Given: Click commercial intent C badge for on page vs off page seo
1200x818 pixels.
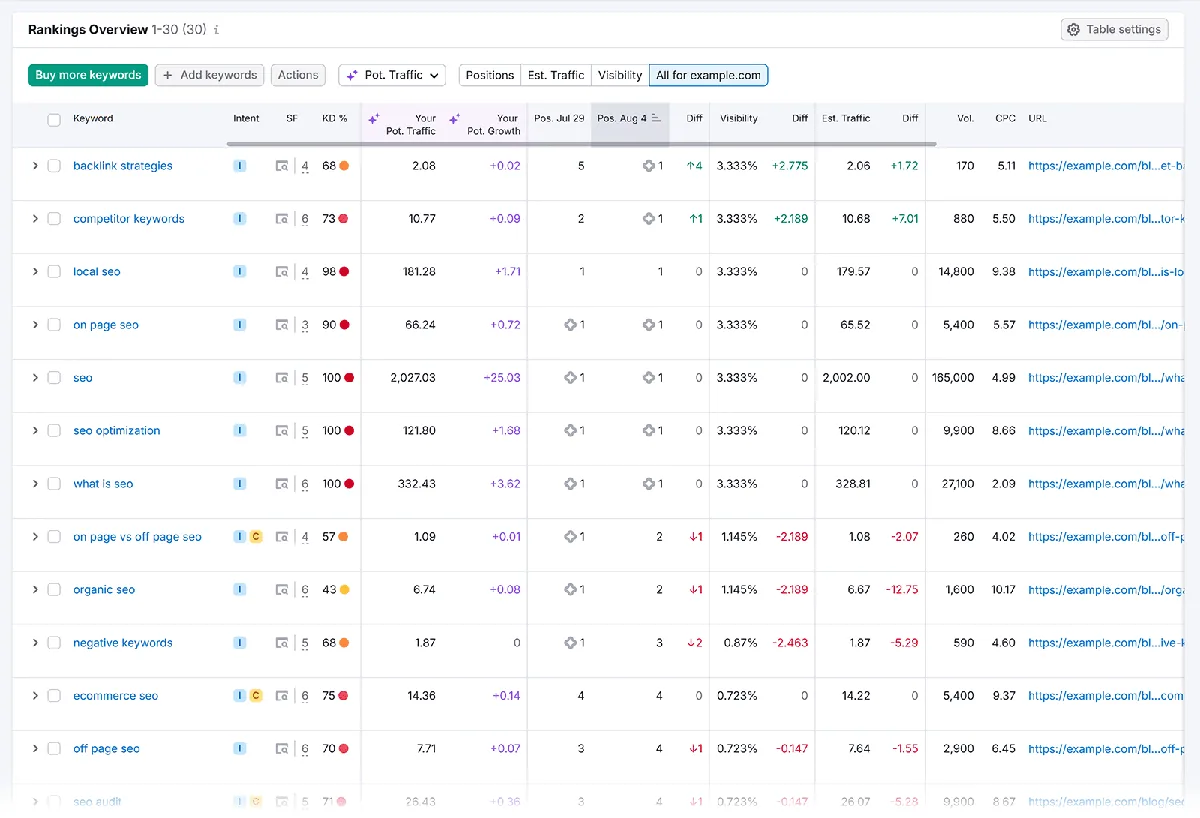Looking at the screenshot, I should pyautogui.click(x=255, y=537).
